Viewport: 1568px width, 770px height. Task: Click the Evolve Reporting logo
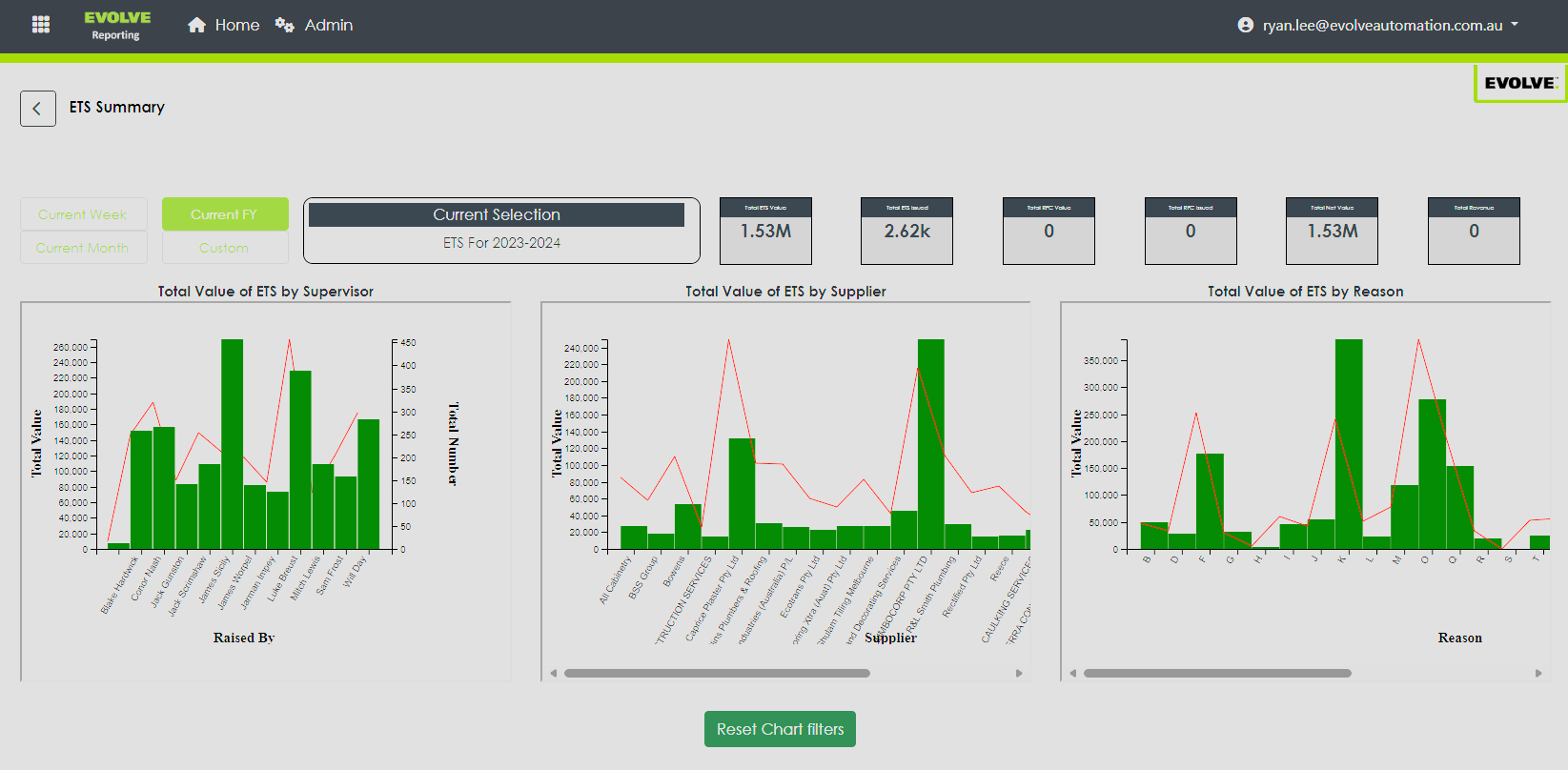coord(116,25)
